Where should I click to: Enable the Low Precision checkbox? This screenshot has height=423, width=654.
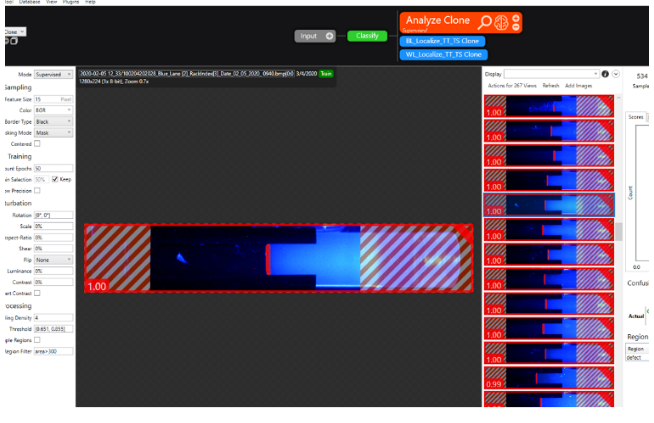click(x=38, y=190)
